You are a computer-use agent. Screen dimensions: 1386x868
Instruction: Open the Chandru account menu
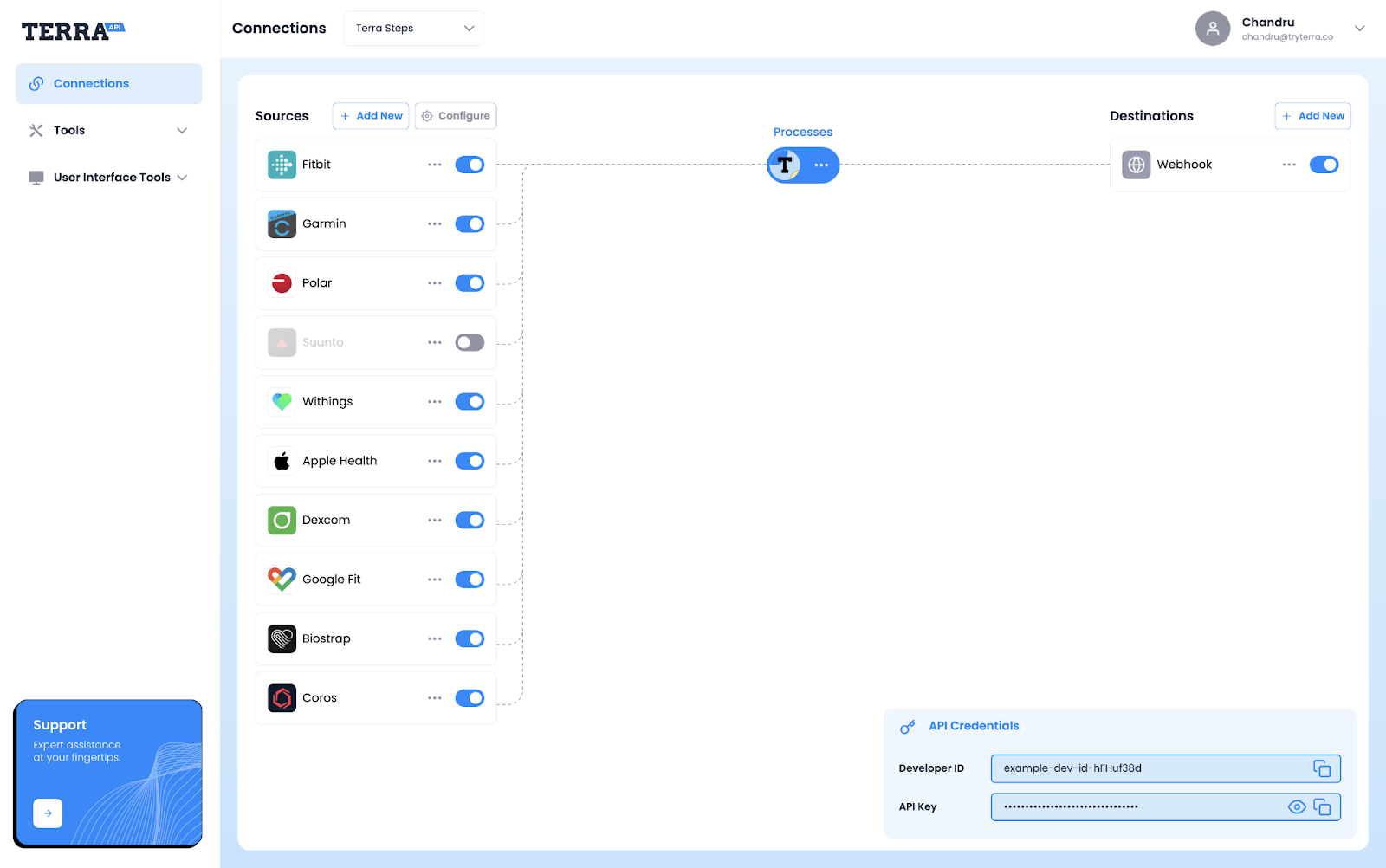[x=1282, y=29]
